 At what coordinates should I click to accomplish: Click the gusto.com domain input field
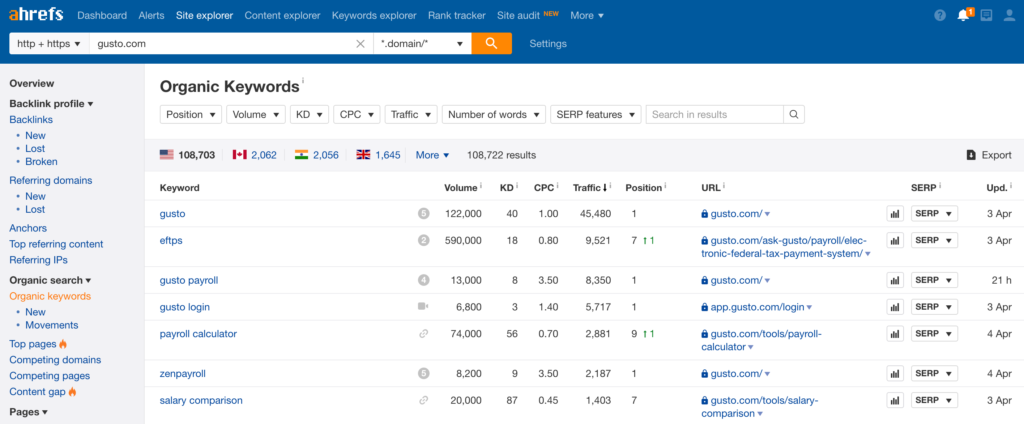click(222, 44)
